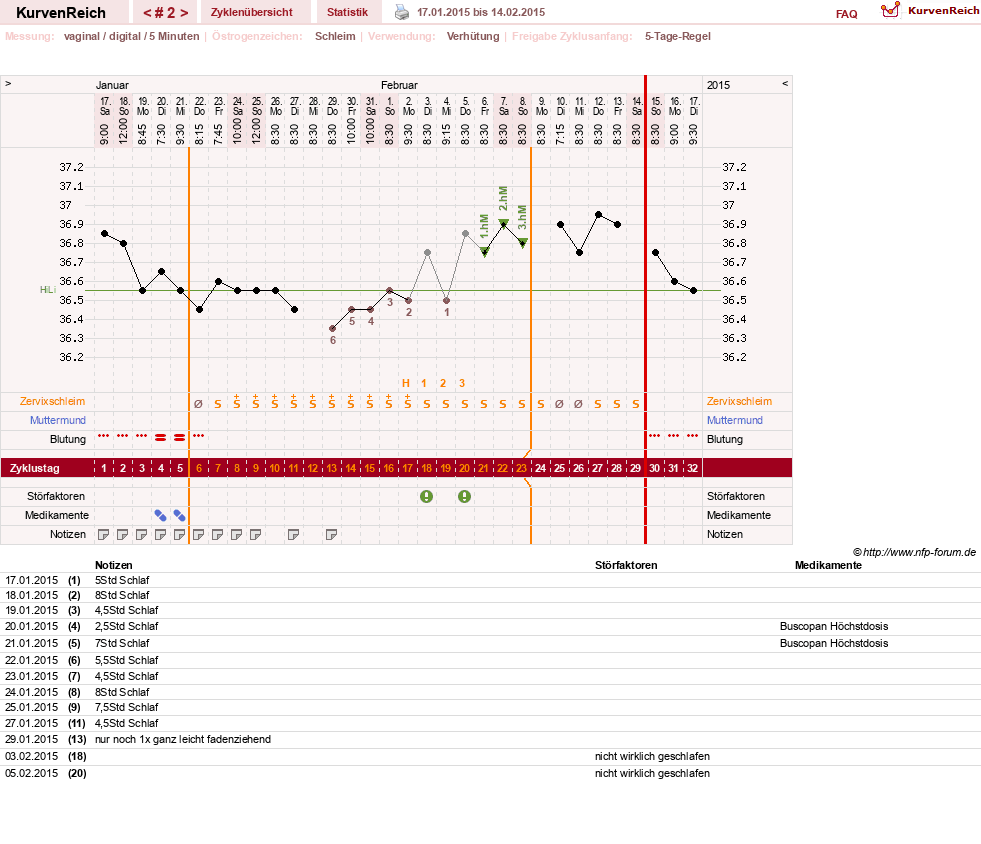981x844 pixels.
Task: Expand chart with left > arrow
Action: coord(8,83)
